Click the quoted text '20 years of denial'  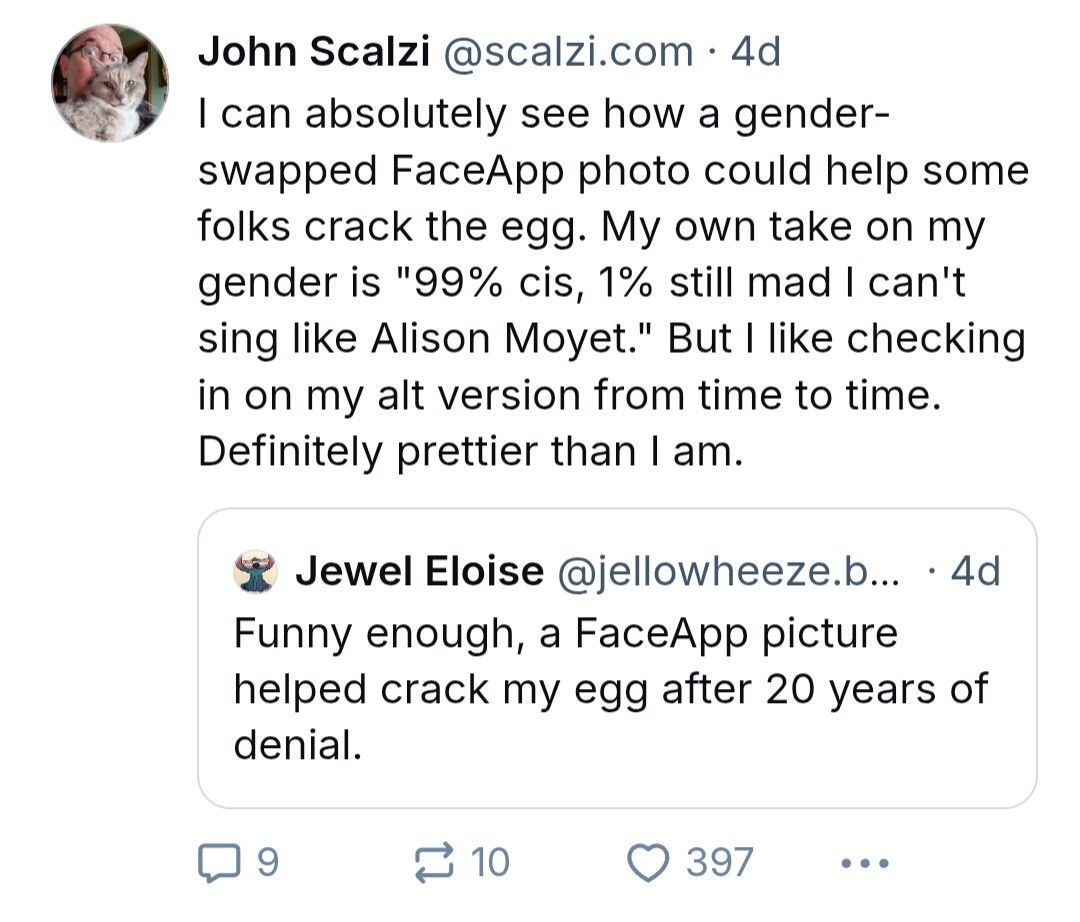(612, 716)
